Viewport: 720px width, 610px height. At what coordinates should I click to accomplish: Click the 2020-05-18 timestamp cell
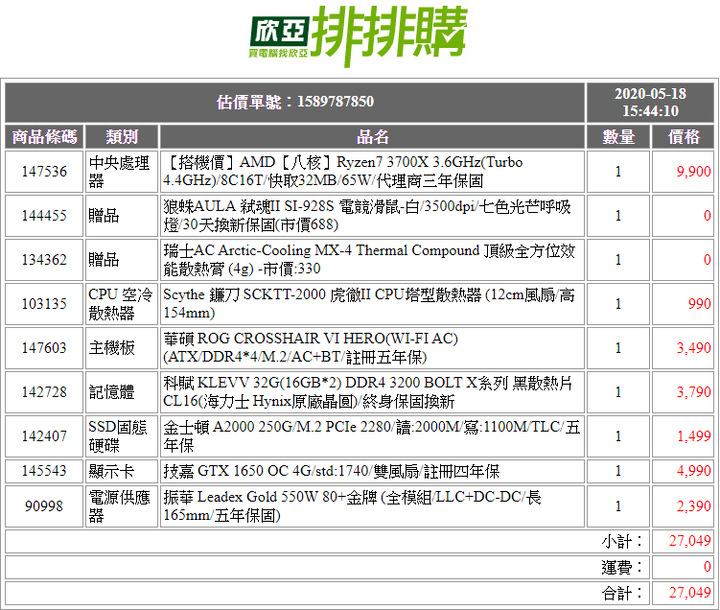[650, 102]
